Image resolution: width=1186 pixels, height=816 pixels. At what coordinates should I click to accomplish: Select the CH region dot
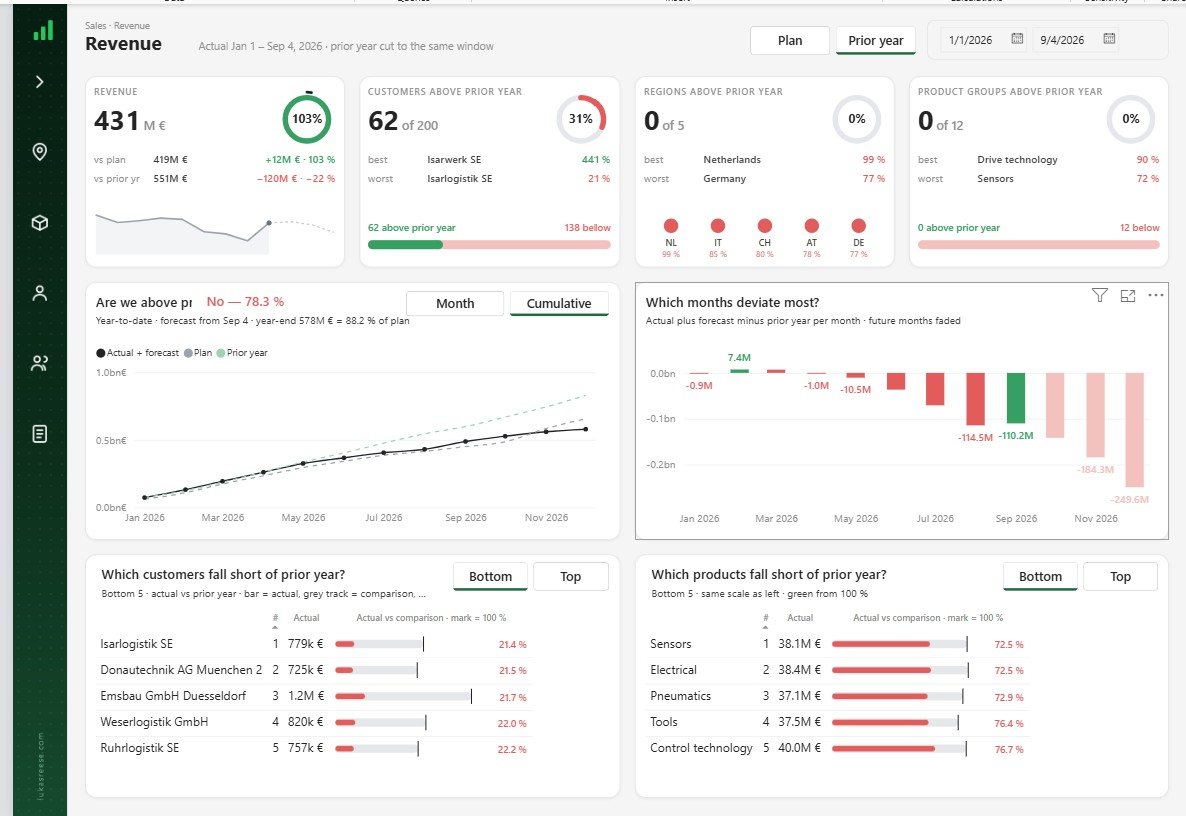765,225
